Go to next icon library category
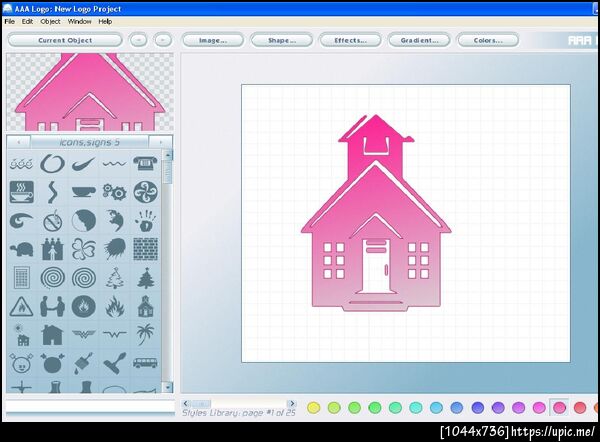The image size is (600, 442). click(161, 142)
